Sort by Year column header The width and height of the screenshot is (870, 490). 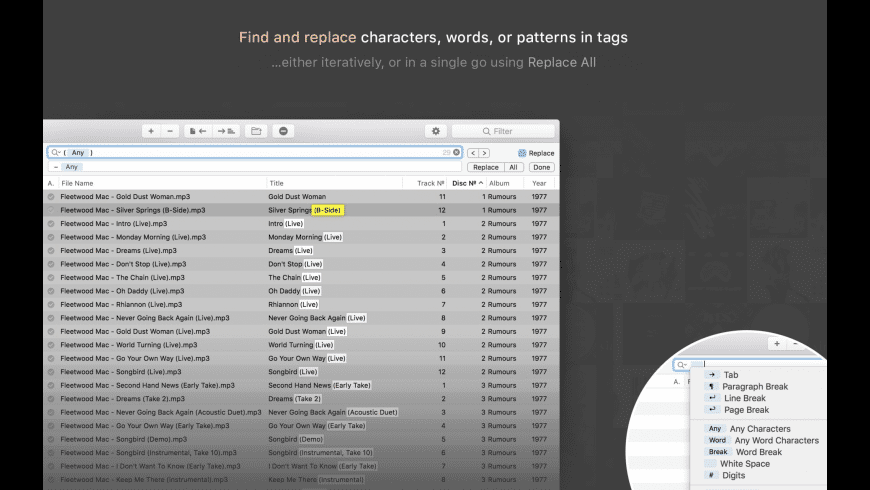click(x=539, y=183)
